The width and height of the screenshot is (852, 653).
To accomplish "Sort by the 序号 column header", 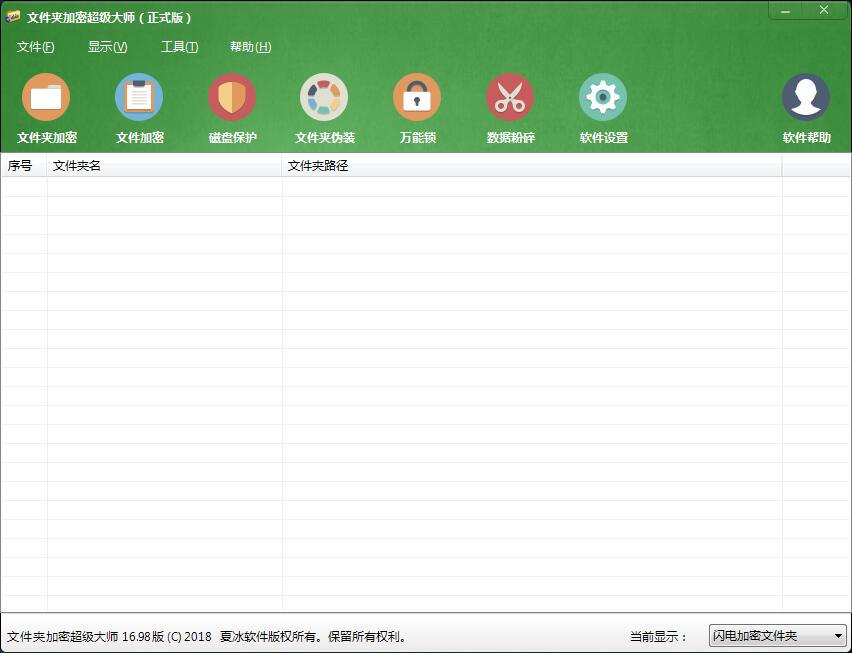I will click(x=22, y=165).
